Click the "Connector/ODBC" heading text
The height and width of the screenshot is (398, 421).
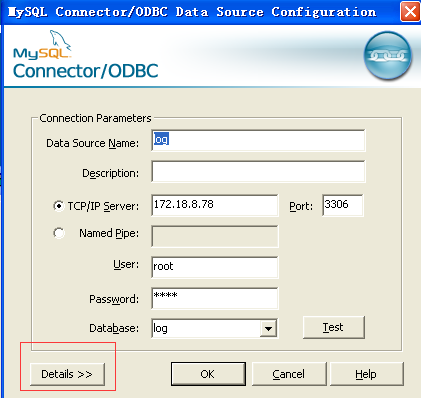(x=86, y=71)
